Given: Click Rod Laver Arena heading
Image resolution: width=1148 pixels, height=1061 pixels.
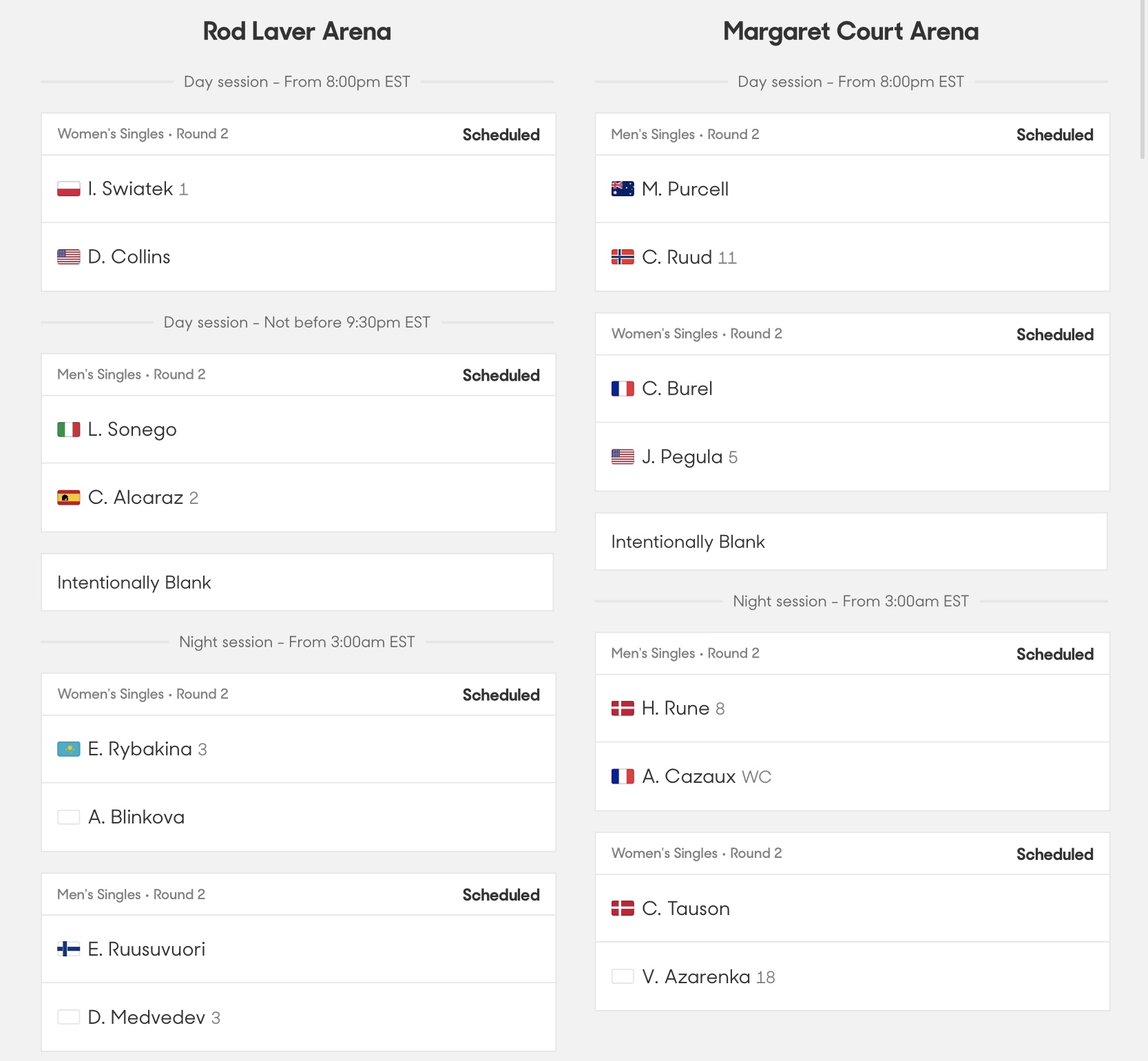Looking at the screenshot, I should click(297, 32).
